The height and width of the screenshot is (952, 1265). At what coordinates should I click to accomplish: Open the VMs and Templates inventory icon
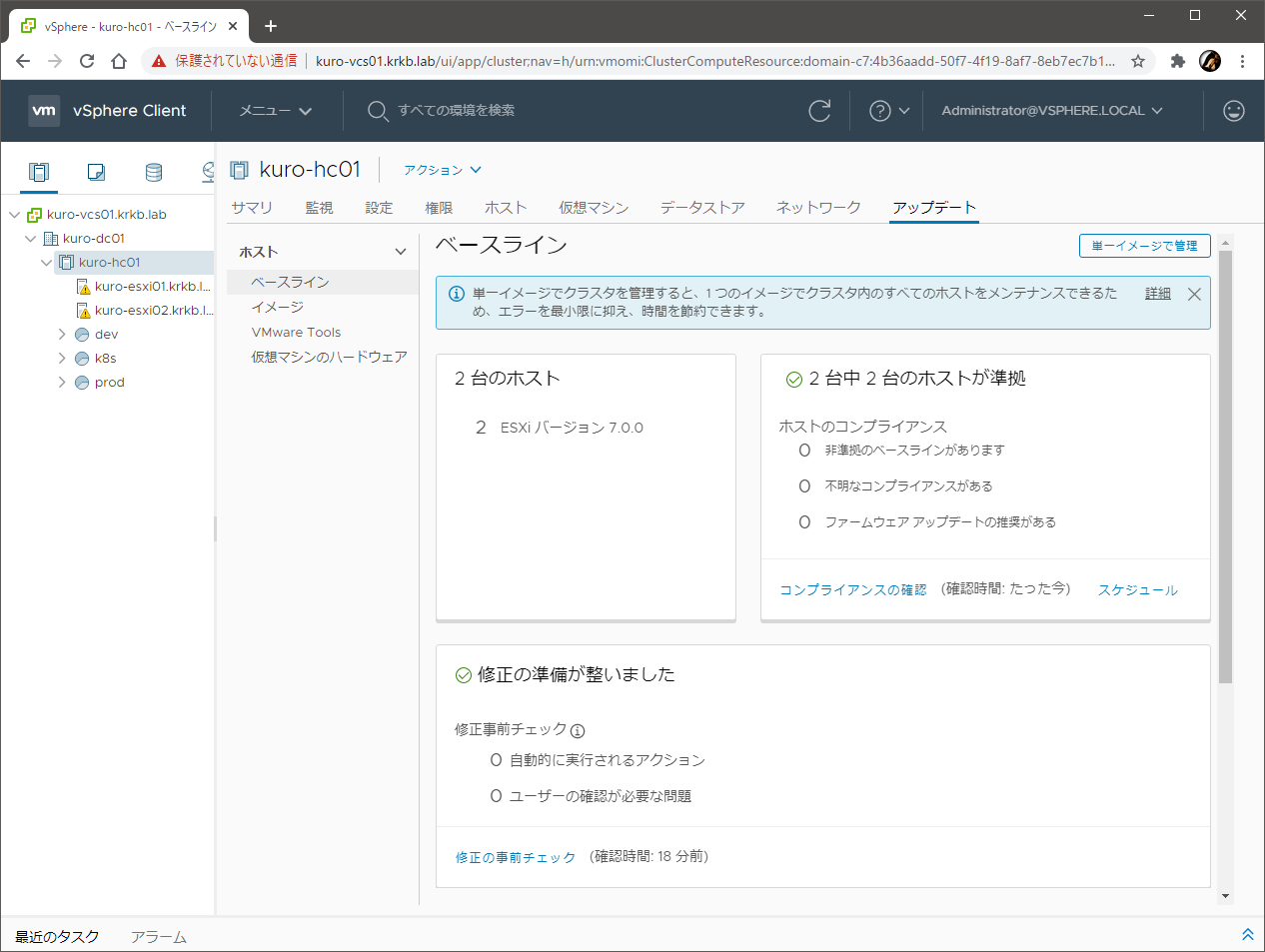tap(96, 172)
